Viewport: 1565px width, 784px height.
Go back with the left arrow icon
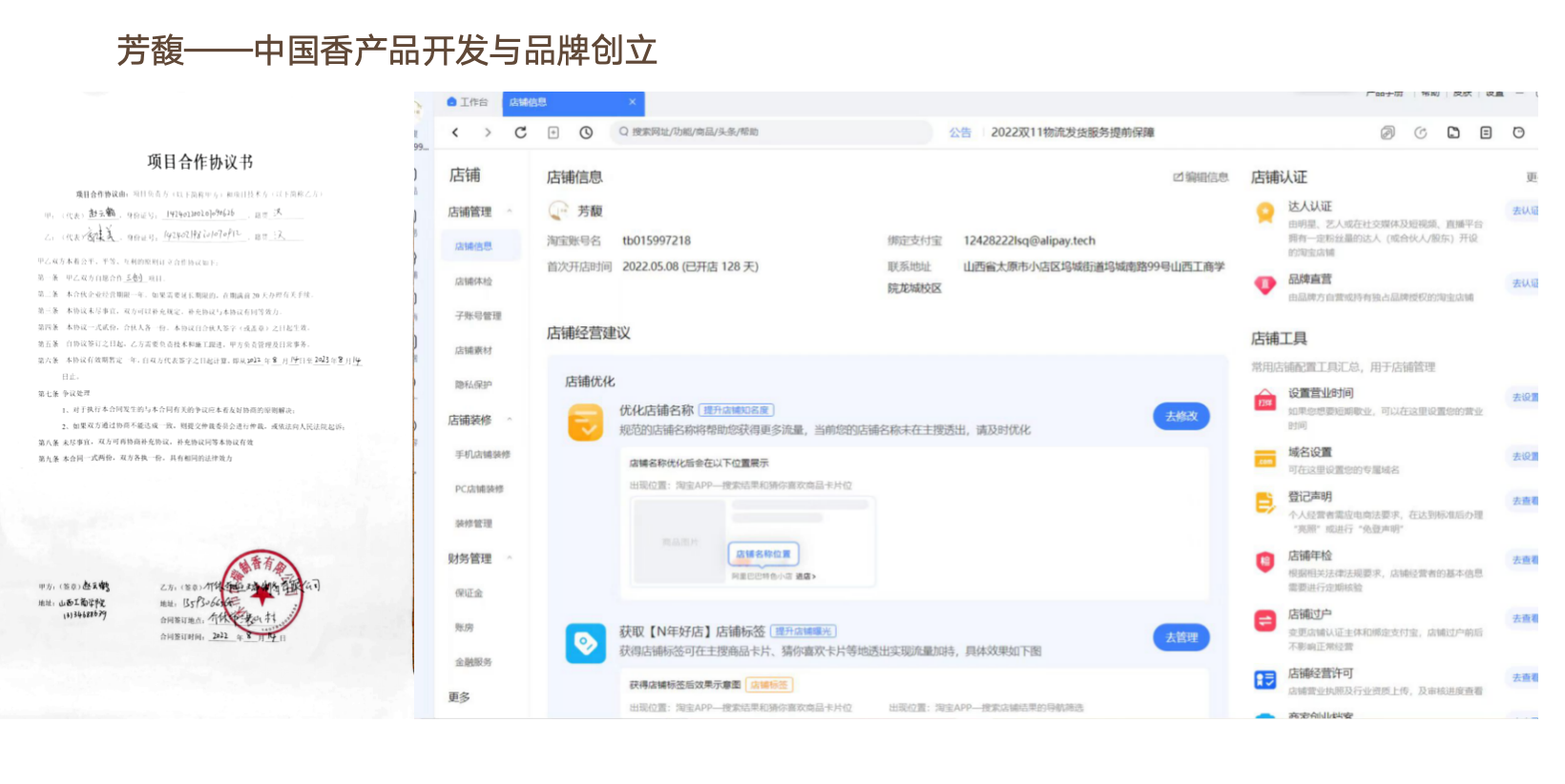[455, 133]
